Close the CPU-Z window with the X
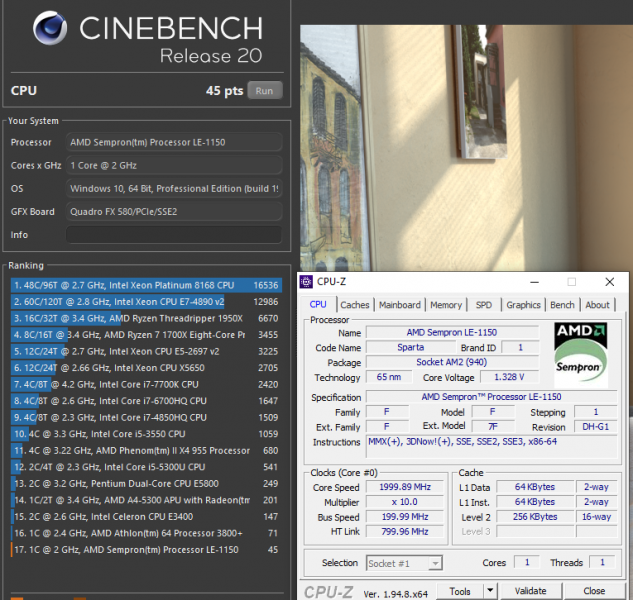633x600 pixels. point(610,282)
